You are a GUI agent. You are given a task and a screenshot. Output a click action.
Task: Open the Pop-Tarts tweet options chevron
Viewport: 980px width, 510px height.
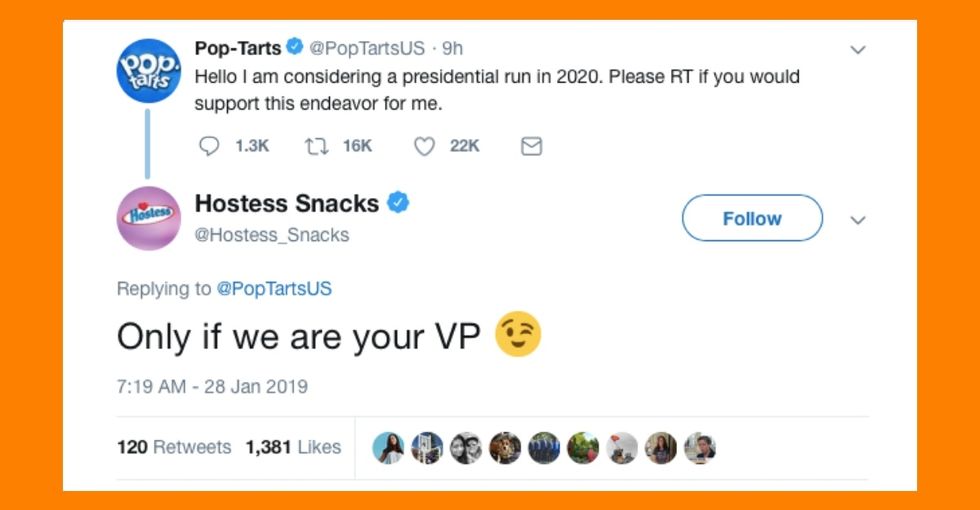857,49
